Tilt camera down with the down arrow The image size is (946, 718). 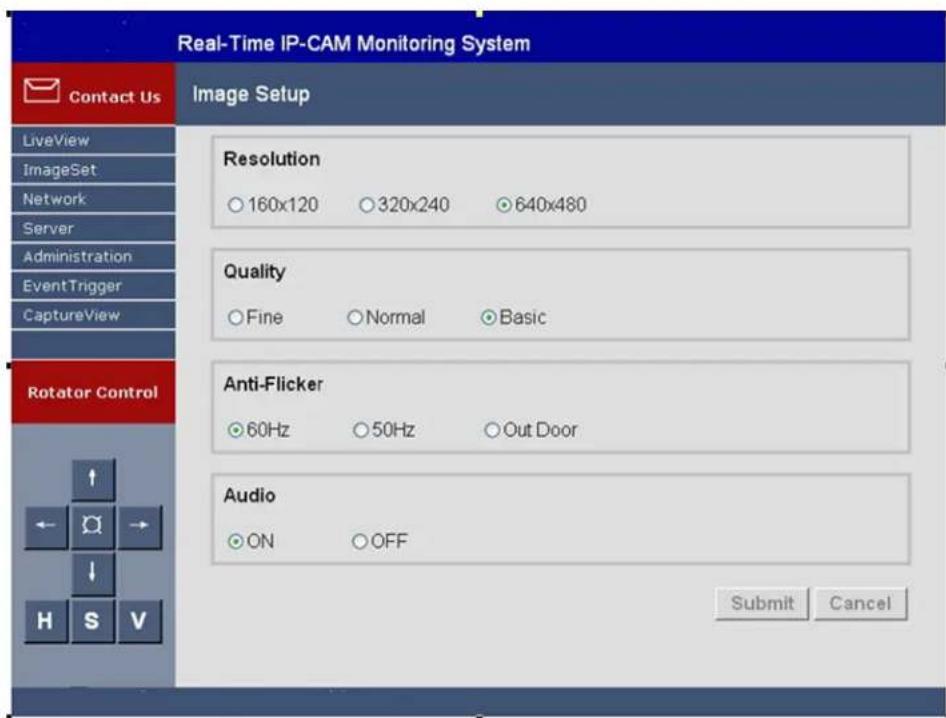pos(93,574)
